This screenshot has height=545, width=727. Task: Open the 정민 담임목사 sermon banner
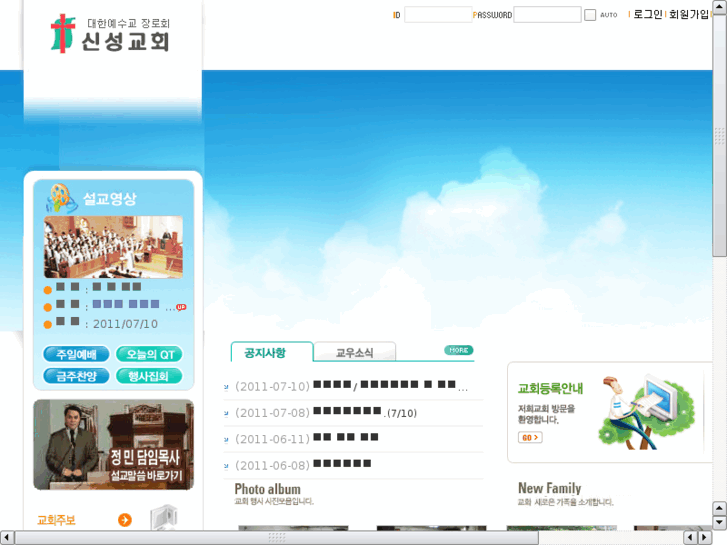114,444
